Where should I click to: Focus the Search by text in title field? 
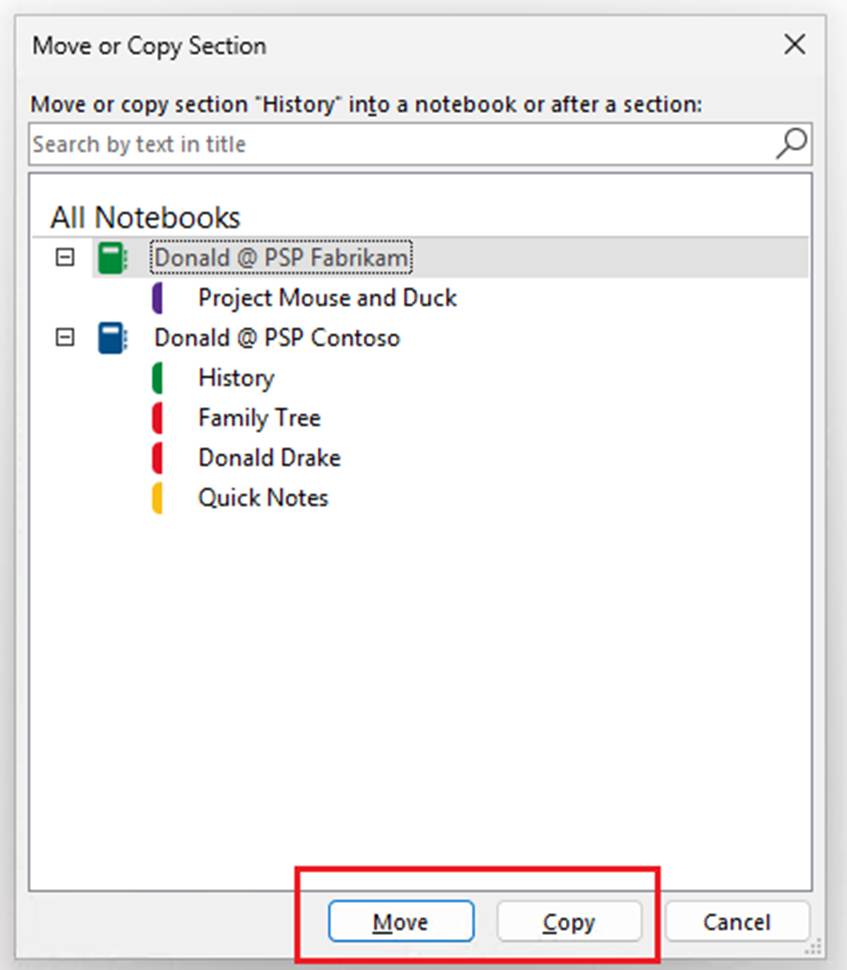click(x=400, y=144)
